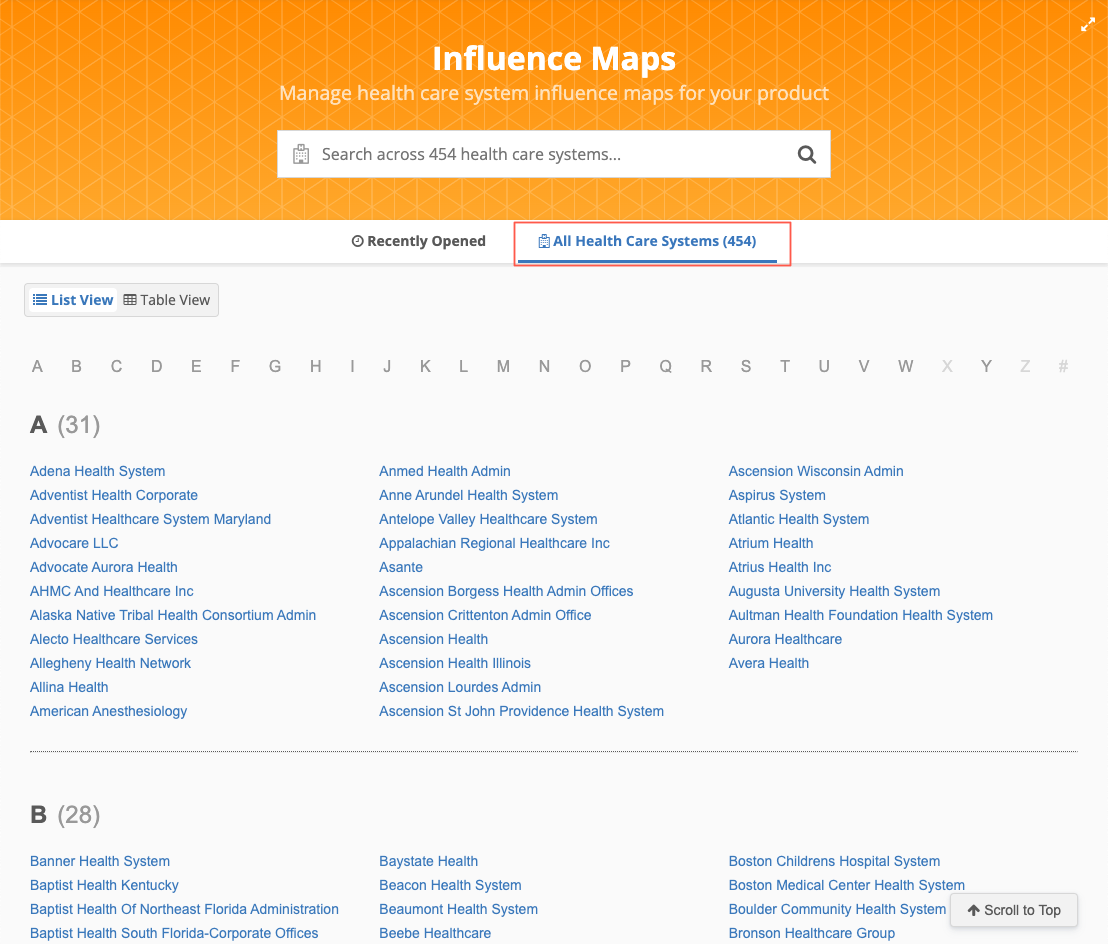Open Alaska Native Tribal Health Consortium Admin
1108x944 pixels.
(x=173, y=615)
